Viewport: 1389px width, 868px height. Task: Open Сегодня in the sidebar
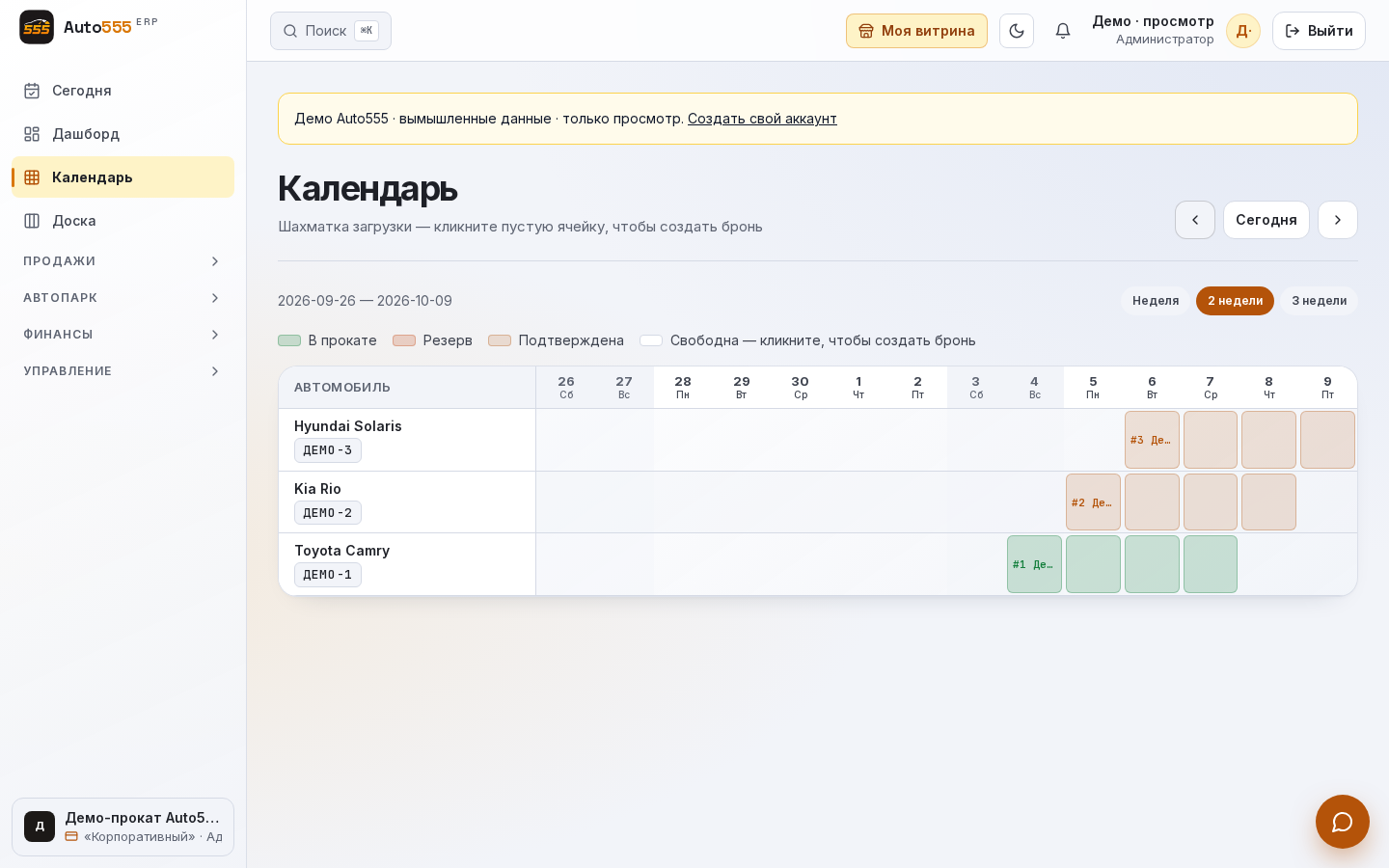(x=123, y=91)
